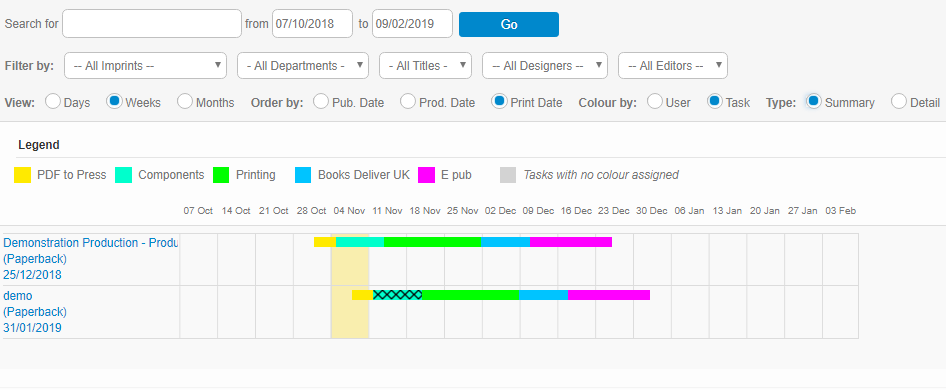
Task: Expand the All Editors filter
Action: [673, 66]
